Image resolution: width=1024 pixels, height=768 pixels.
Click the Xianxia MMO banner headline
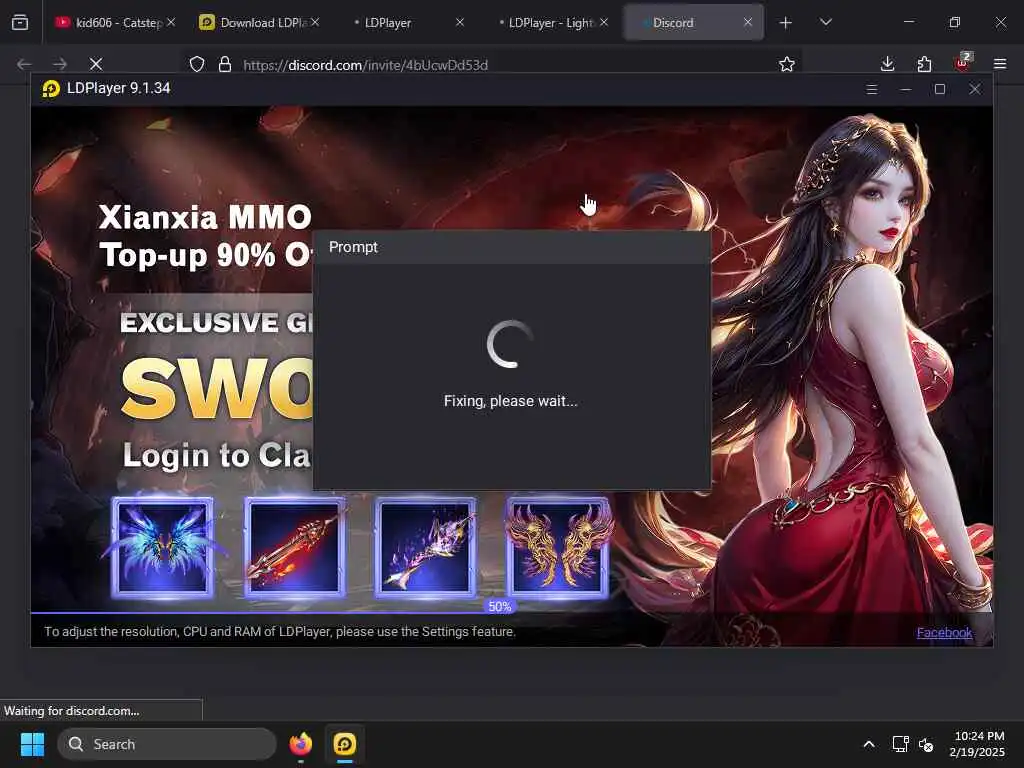click(x=205, y=217)
